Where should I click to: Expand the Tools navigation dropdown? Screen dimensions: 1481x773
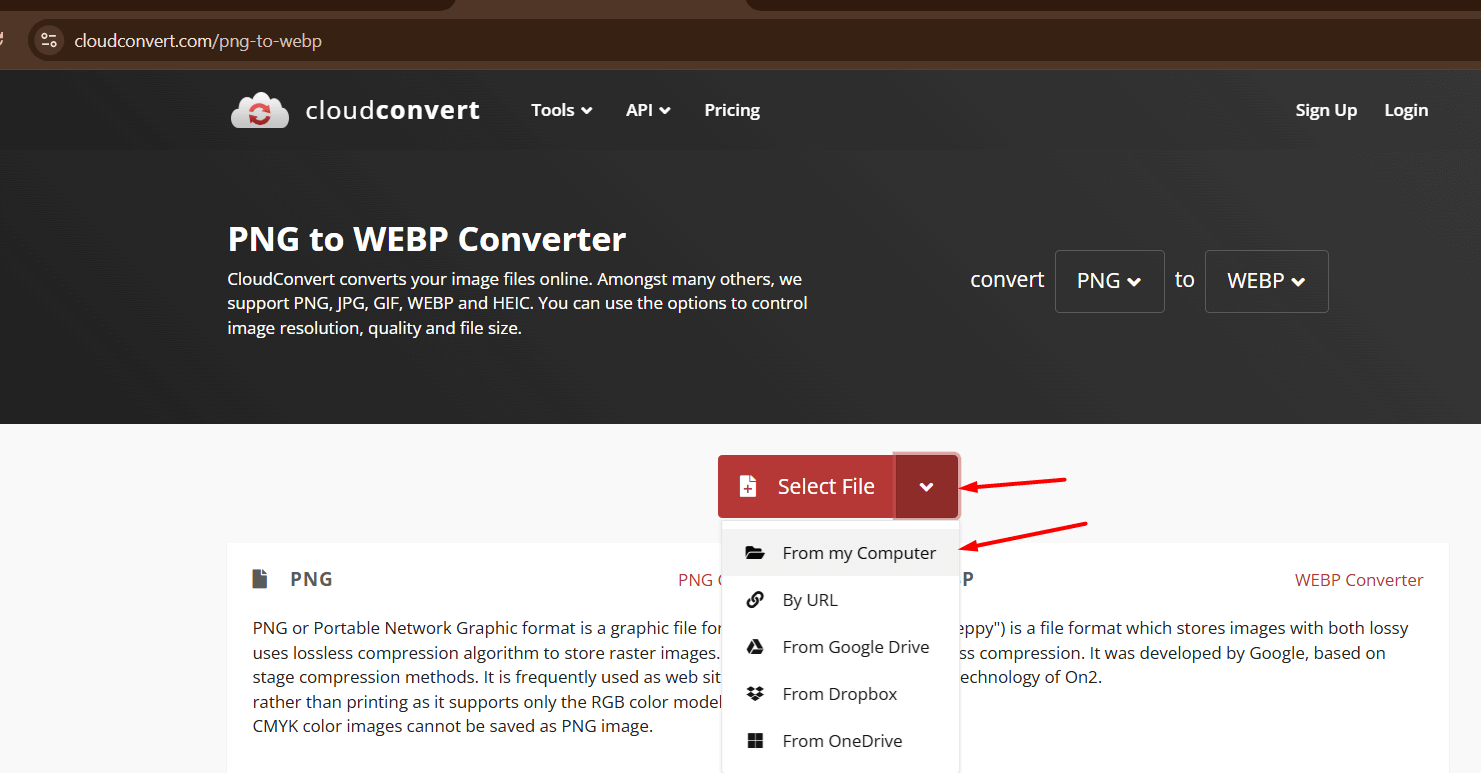561,110
